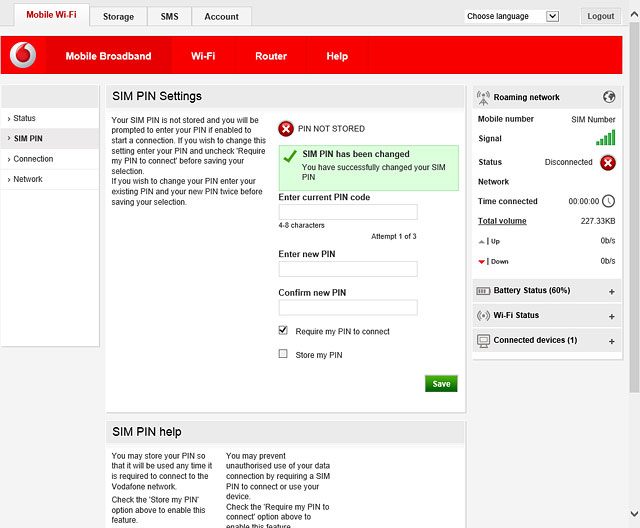Click the Wi-Fi Status signal icon
The width and height of the screenshot is (640, 528).
483,315
